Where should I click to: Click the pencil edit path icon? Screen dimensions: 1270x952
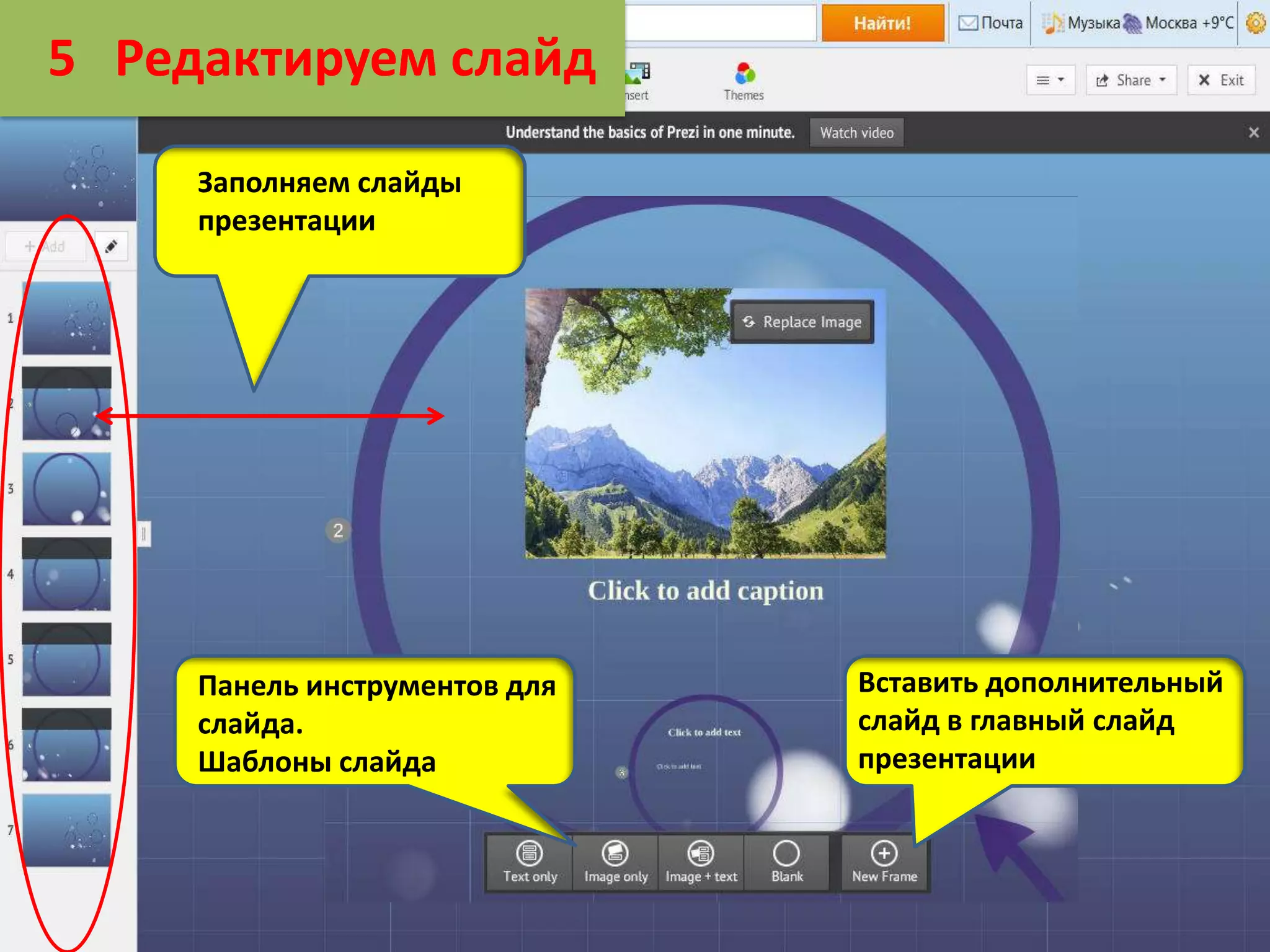[112, 247]
